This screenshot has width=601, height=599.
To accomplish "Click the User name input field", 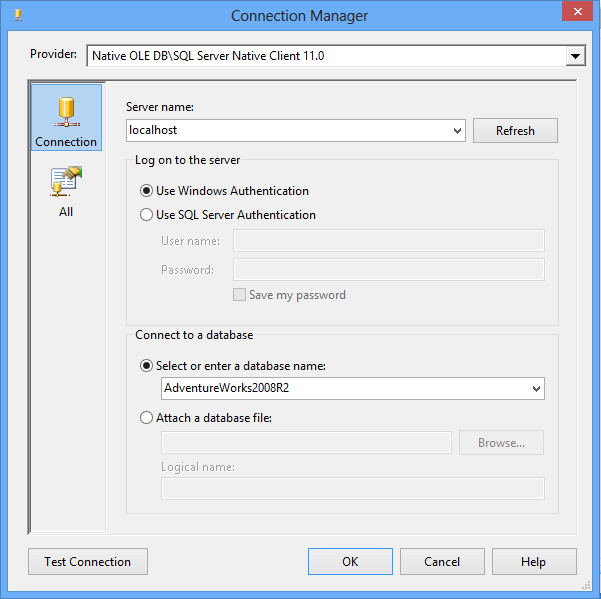I will [x=389, y=241].
